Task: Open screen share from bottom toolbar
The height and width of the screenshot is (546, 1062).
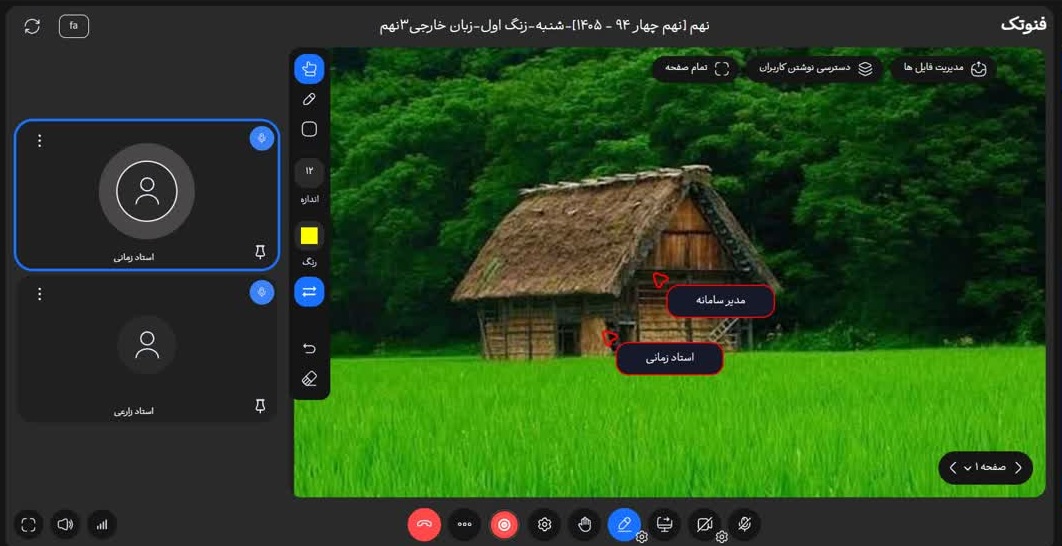Action: tap(664, 524)
